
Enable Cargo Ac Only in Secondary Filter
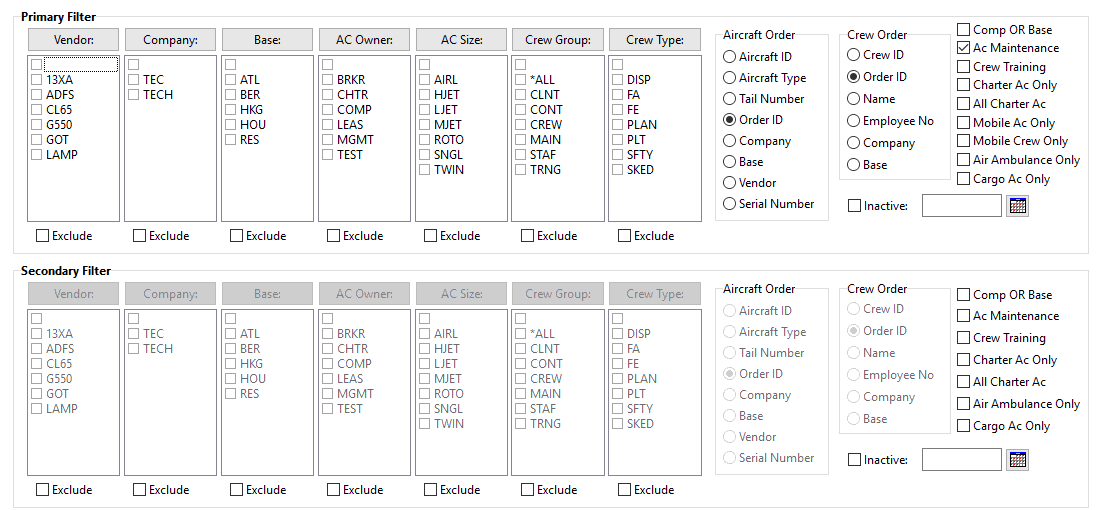click(x=964, y=426)
